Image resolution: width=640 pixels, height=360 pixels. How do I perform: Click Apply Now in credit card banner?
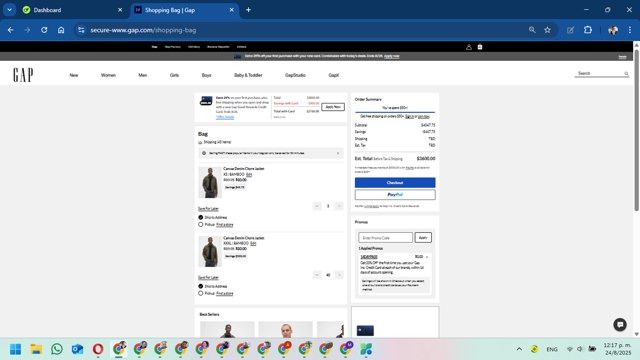[x=333, y=107]
